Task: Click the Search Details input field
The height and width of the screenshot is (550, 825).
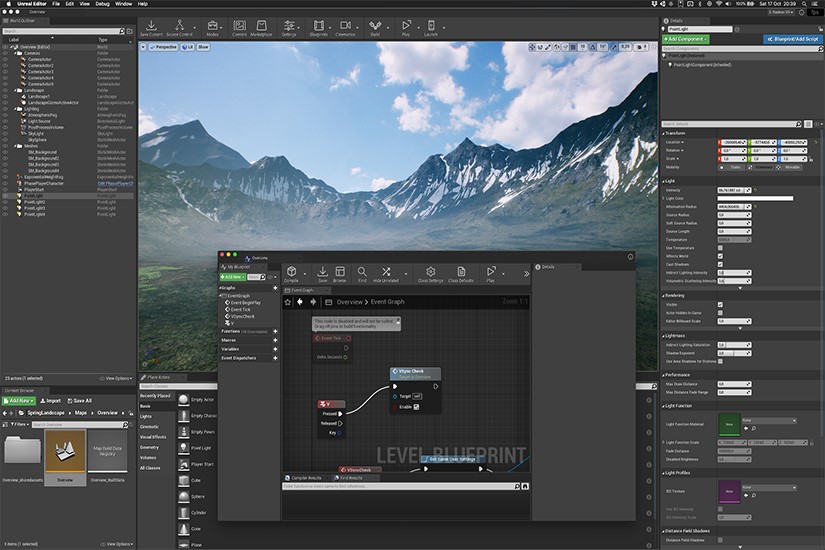Action: [x=731, y=124]
